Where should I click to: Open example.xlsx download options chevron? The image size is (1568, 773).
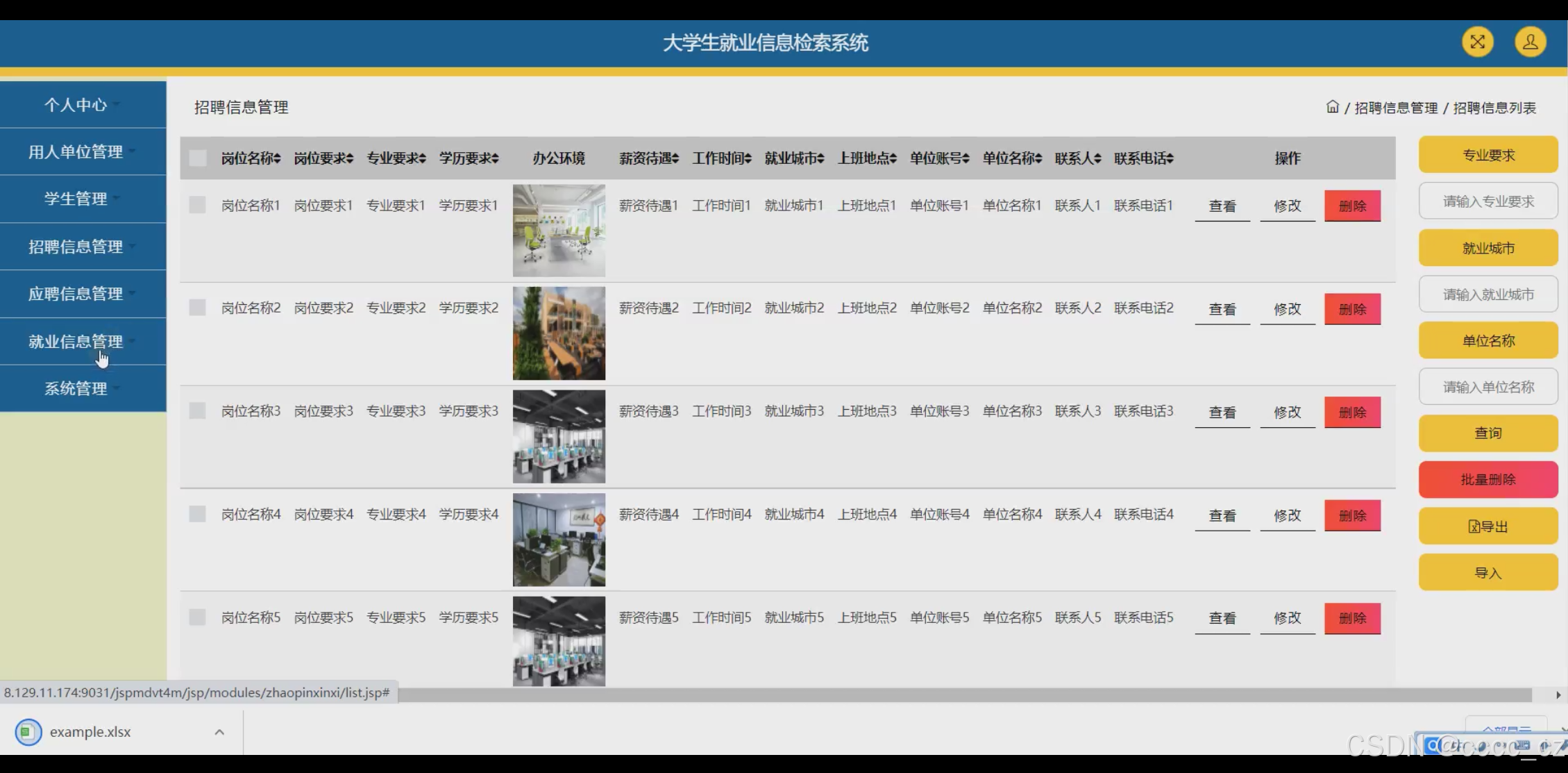coord(219,731)
